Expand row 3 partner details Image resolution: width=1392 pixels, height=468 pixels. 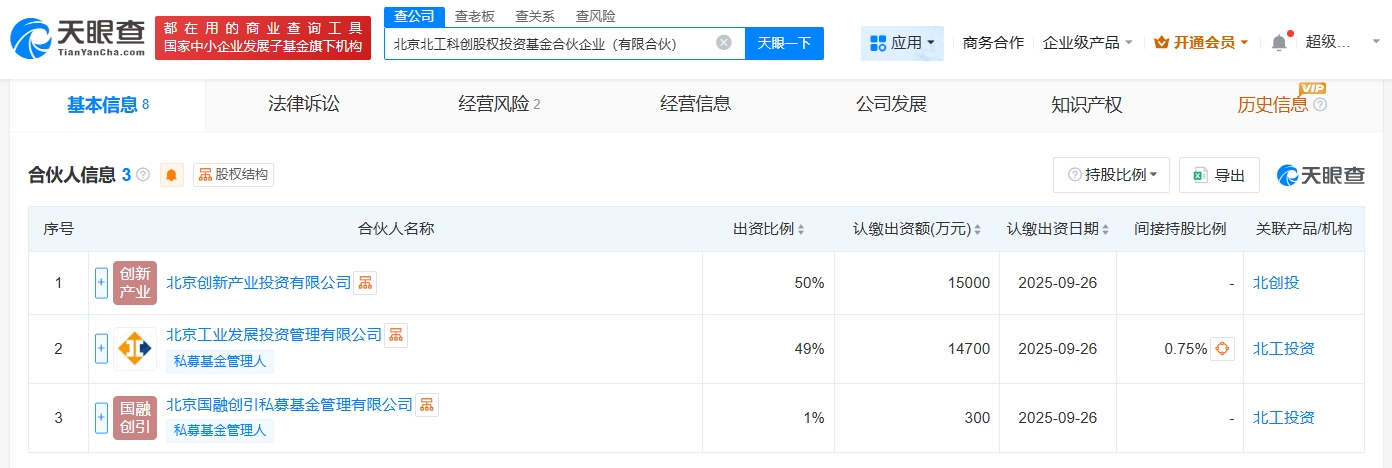tap(101, 418)
